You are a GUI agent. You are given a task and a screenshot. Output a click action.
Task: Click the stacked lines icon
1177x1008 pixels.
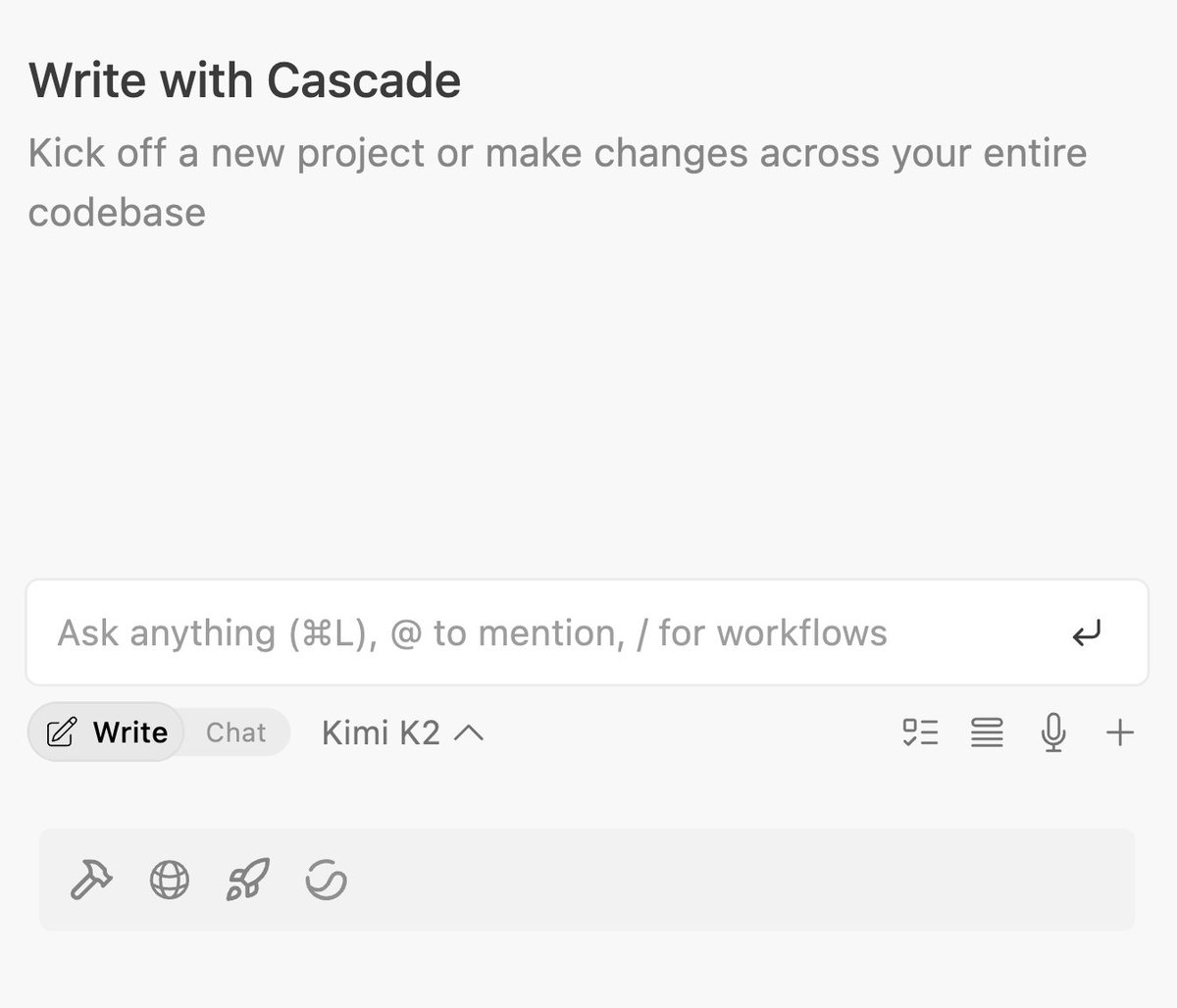tap(987, 732)
